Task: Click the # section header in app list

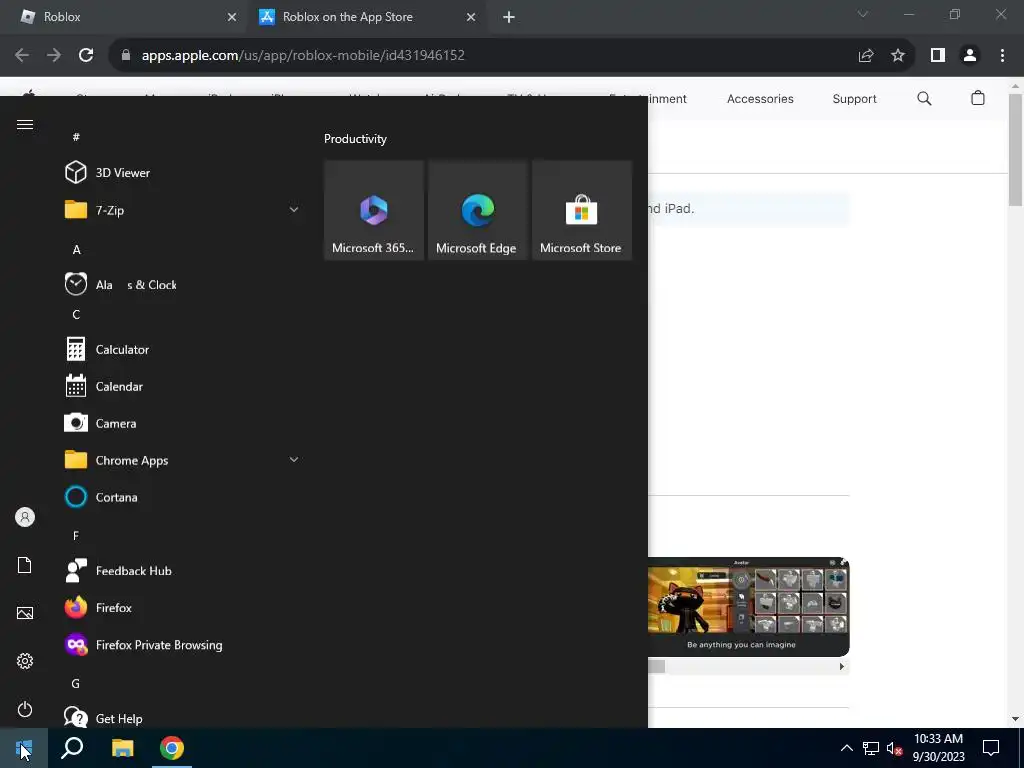Action: point(76,136)
